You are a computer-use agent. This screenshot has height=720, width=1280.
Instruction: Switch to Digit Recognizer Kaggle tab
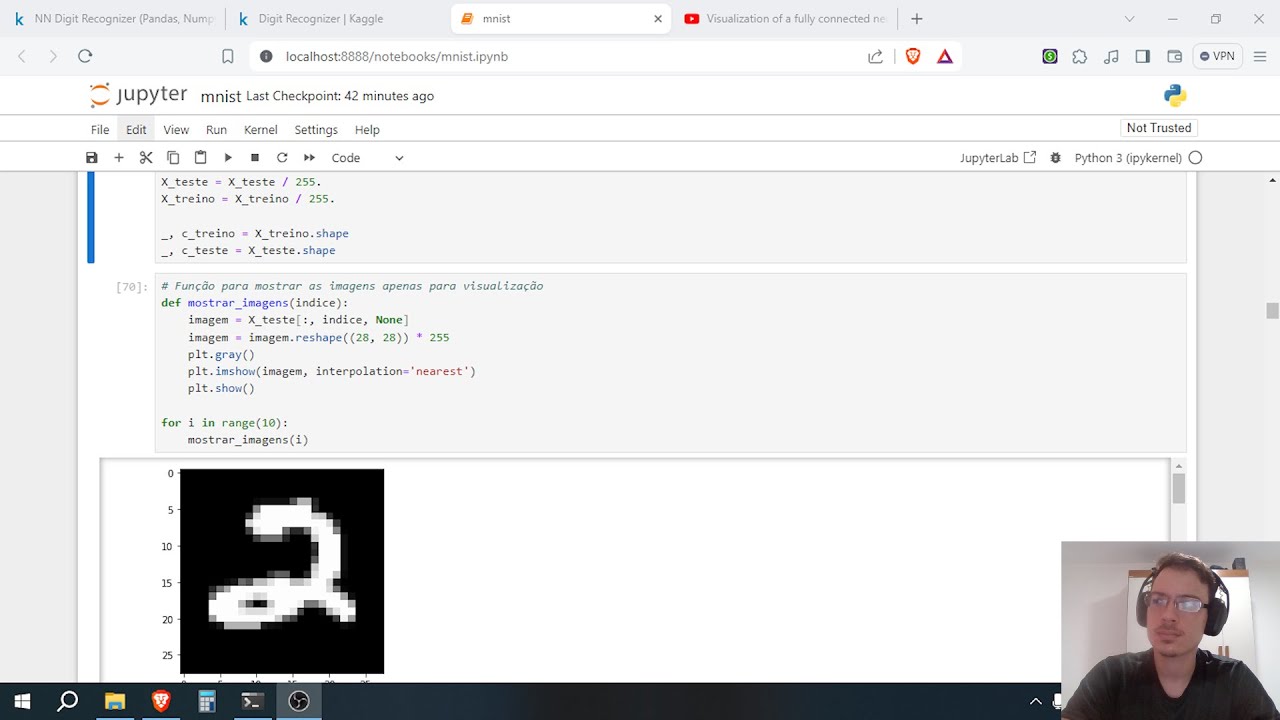[337, 18]
